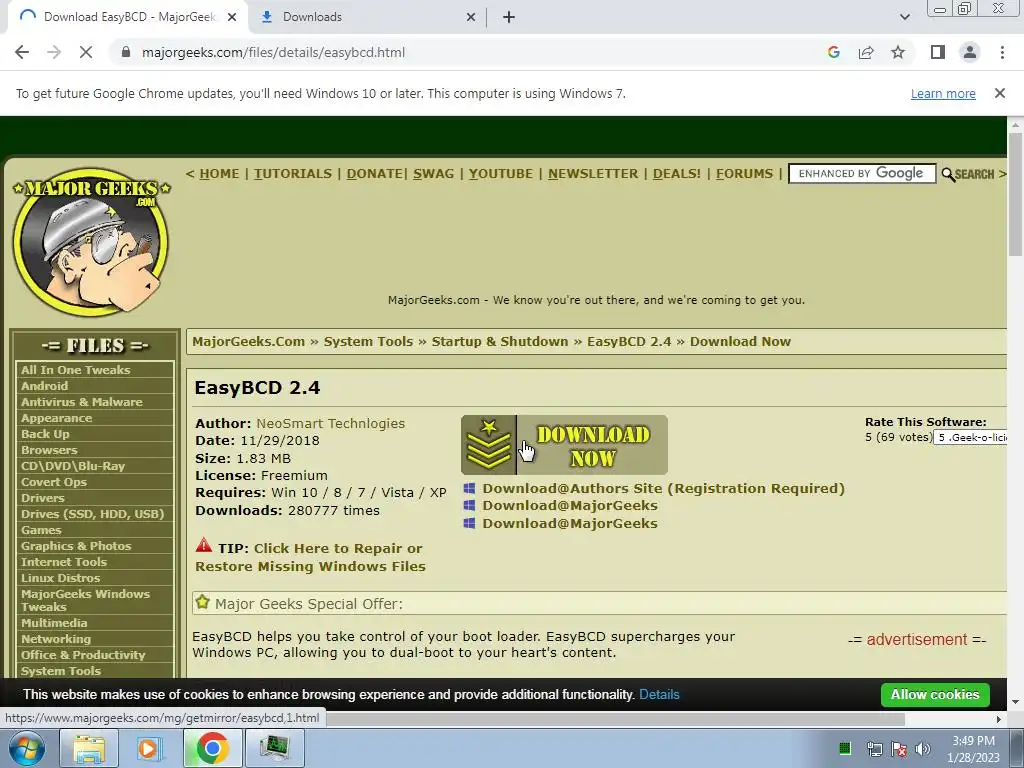The image size is (1024, 768).
Task: Click the Google enhanced search field
Action: pyautogui.click(x=862, y=174)
